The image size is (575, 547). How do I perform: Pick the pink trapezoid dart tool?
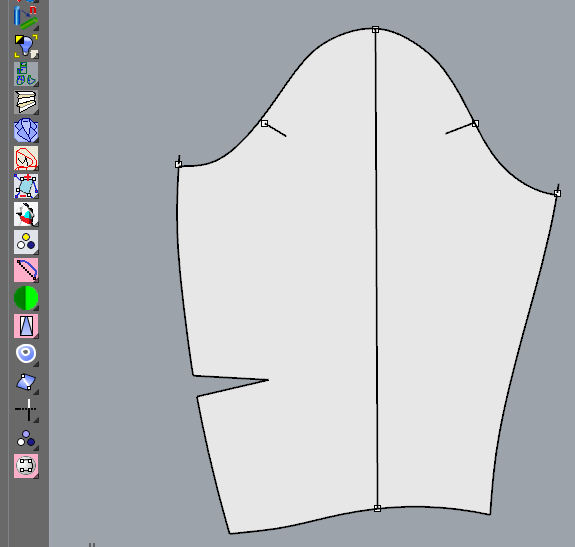coord(26,326)
